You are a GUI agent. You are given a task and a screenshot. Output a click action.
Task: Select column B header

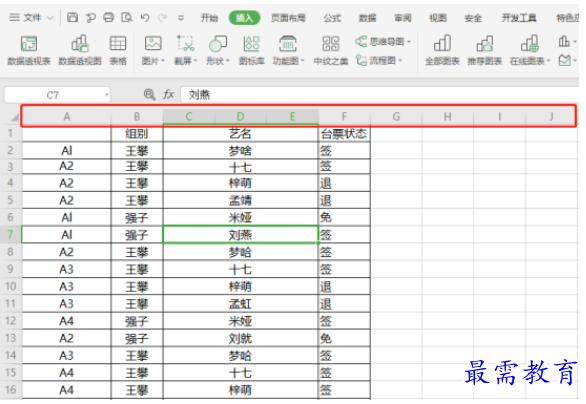click(x=137, y=117)
